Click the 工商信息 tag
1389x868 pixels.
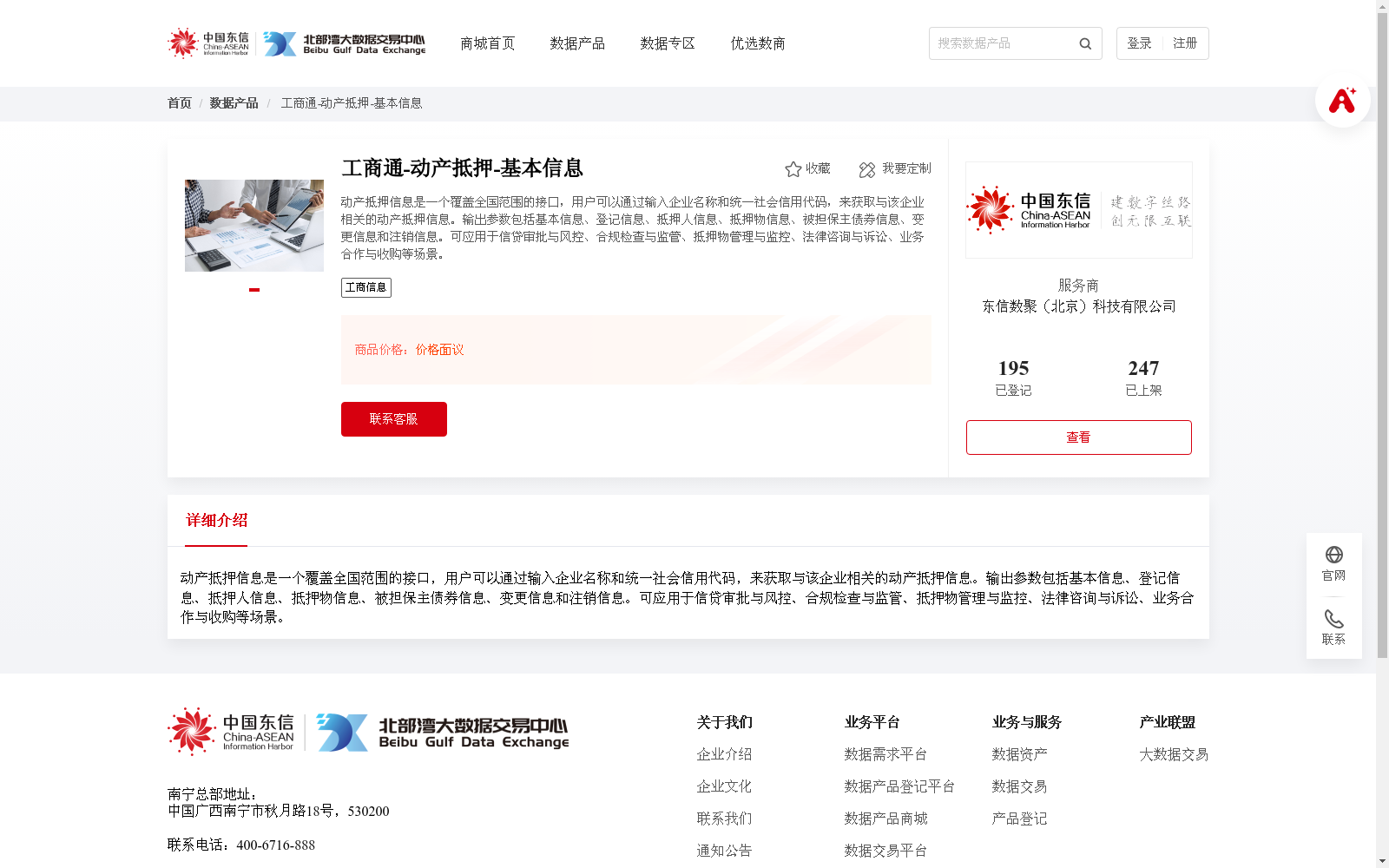coord(366,287)
